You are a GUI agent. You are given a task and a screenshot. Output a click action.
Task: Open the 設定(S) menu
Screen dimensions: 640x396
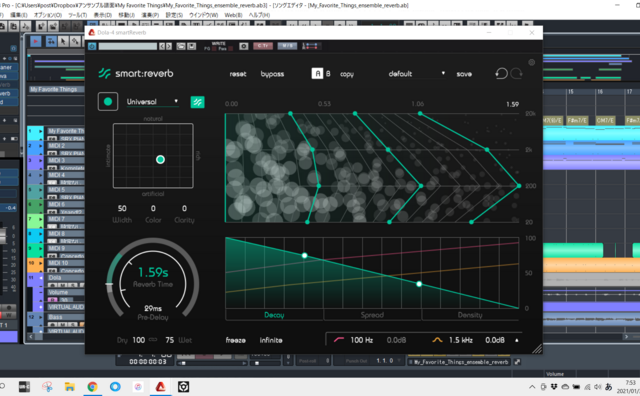174,15
